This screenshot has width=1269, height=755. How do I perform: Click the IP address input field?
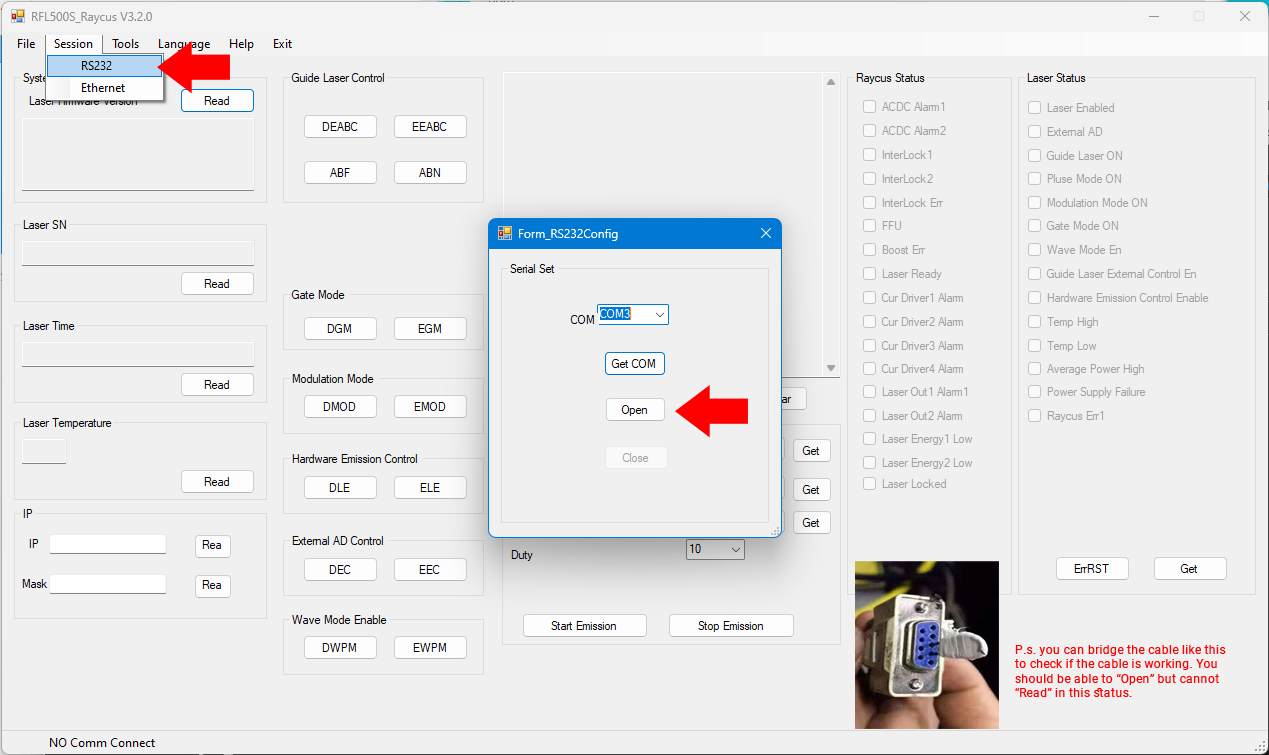pos(108,544)
